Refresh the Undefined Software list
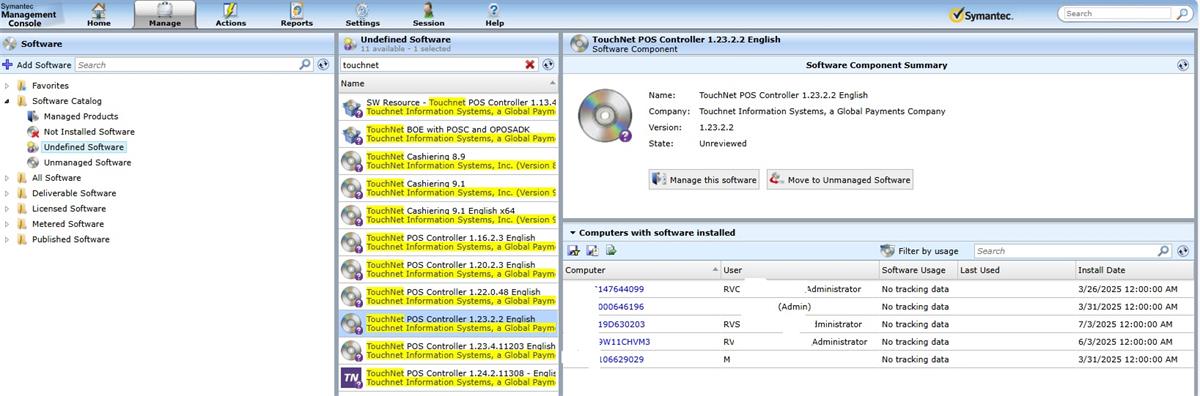Screen dimensions: 1200x396 pos(548,64)
